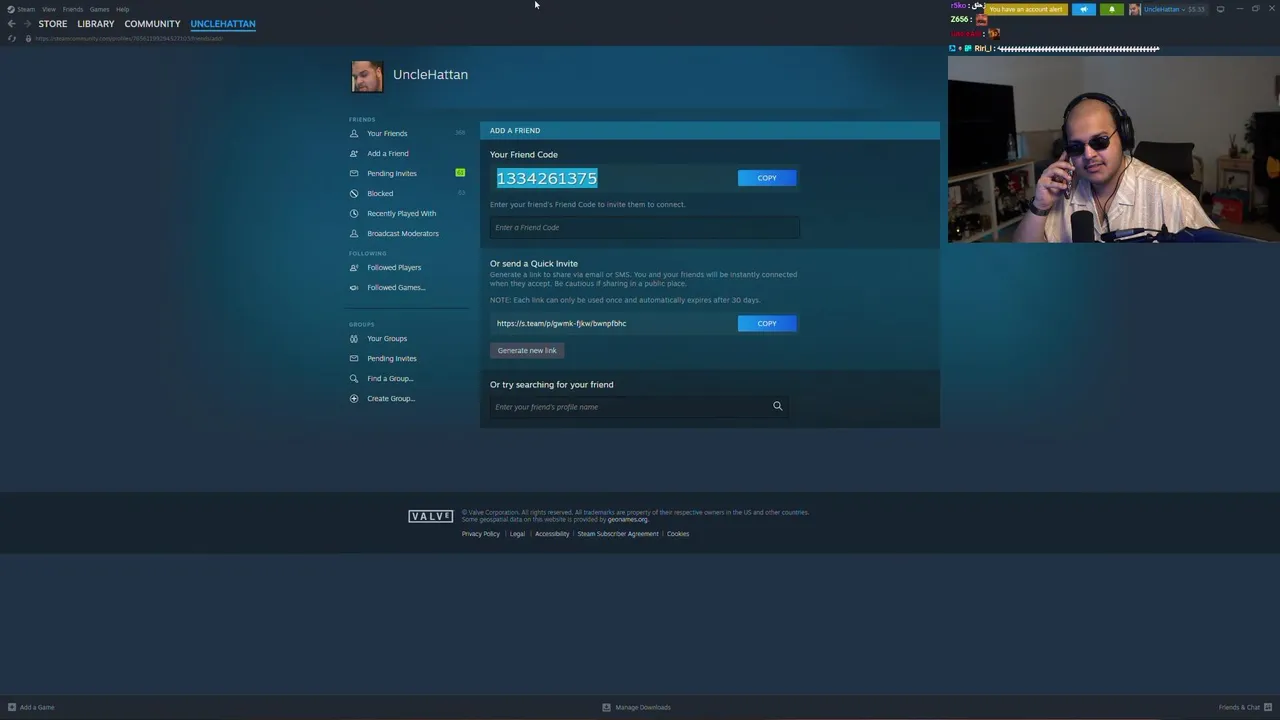Click the Manage Downloads icon
This screenshot has width=1280, height=720.
[x=606, y=707]
